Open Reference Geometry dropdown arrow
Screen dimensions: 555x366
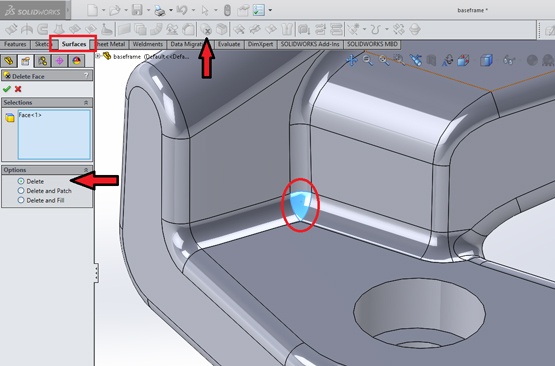[365, 29]
